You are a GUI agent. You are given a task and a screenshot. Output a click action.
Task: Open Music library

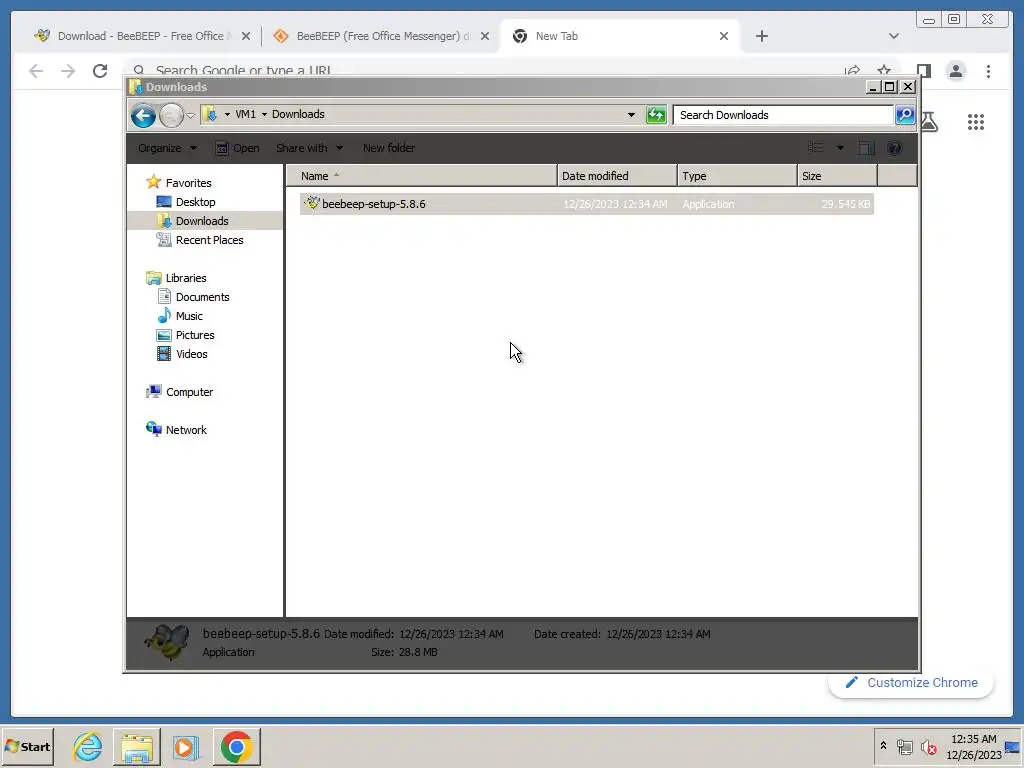[x=189, y=315]
